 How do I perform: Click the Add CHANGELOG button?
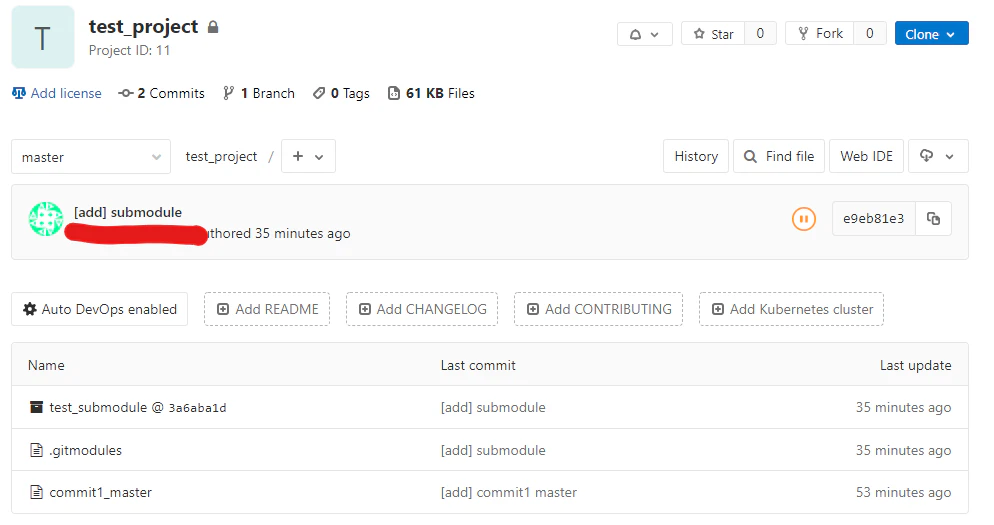click(x=422, y=309)
